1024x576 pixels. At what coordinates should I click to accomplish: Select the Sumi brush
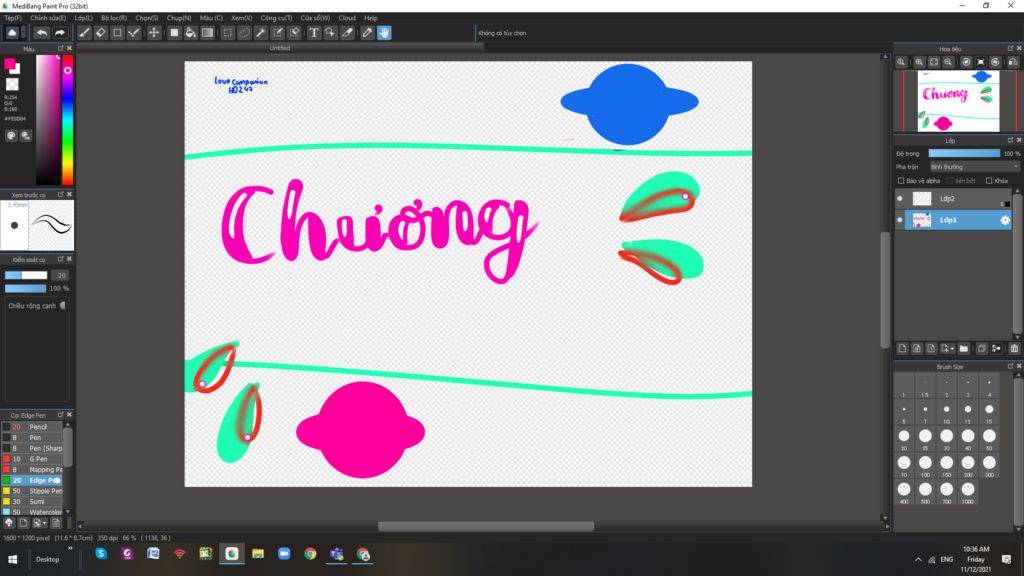33,502
